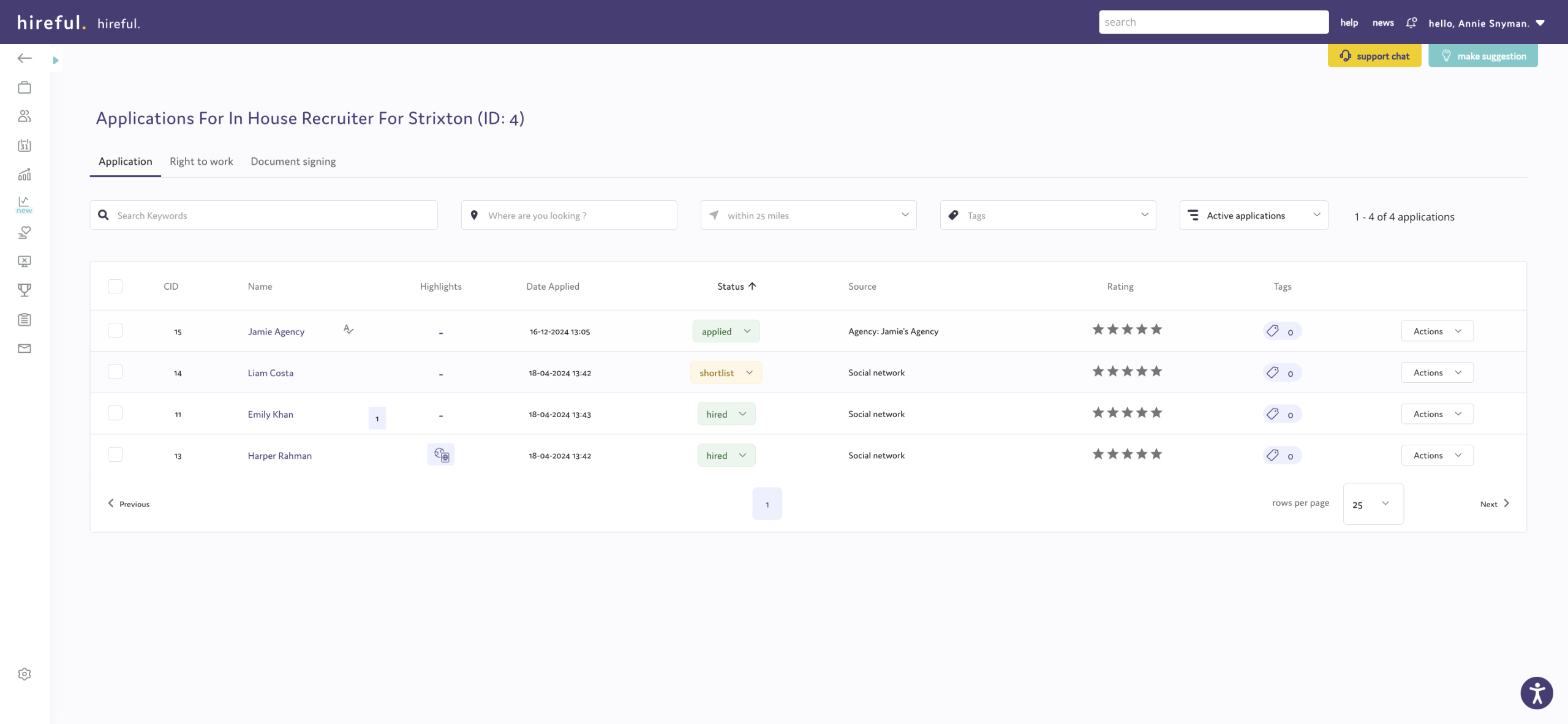Image resolution: width=1568 pixels, height=724 pixels.
Task: Click Harper Rahman's highlights icon
Action: coord(441,454)
